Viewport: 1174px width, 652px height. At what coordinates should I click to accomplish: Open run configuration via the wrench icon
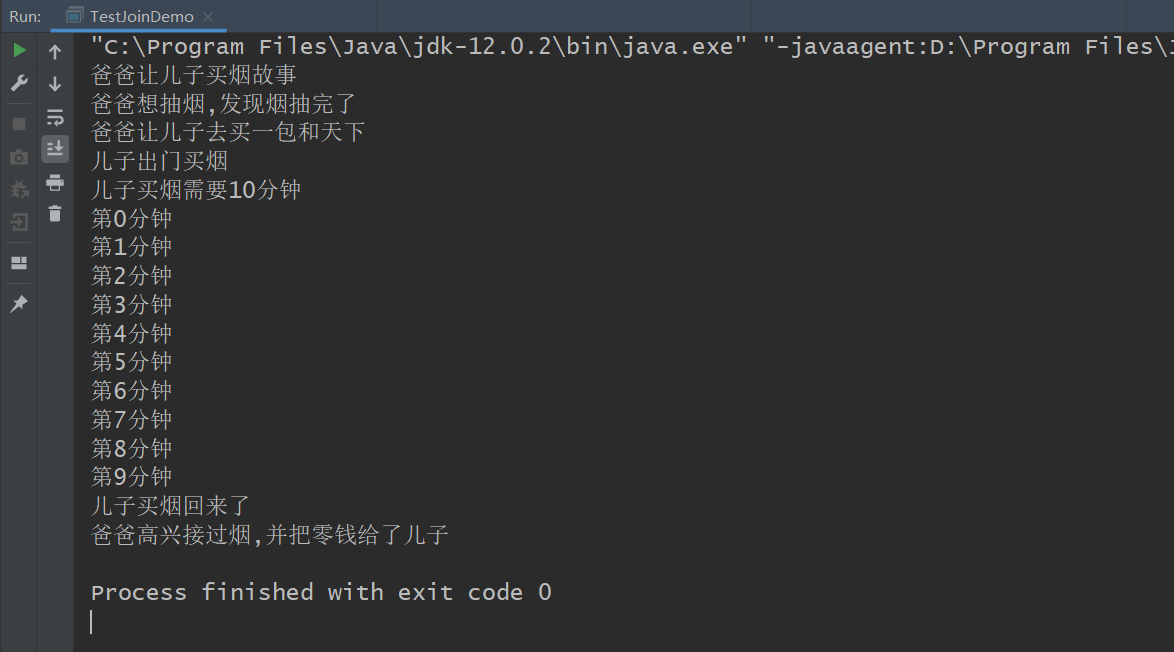point(19,84)
